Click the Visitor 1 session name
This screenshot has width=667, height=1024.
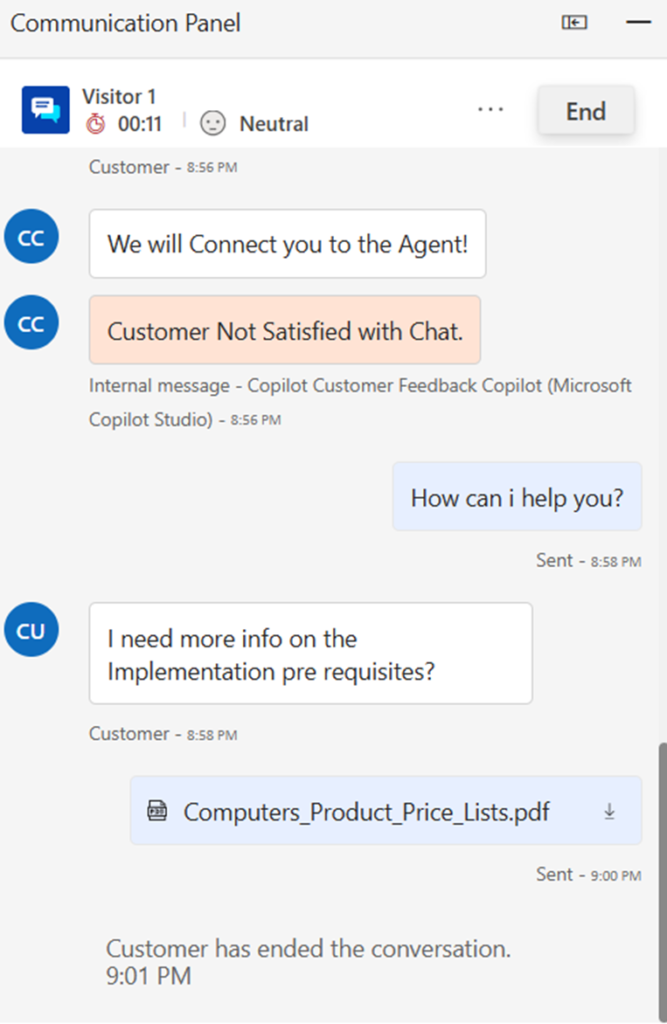119,97
